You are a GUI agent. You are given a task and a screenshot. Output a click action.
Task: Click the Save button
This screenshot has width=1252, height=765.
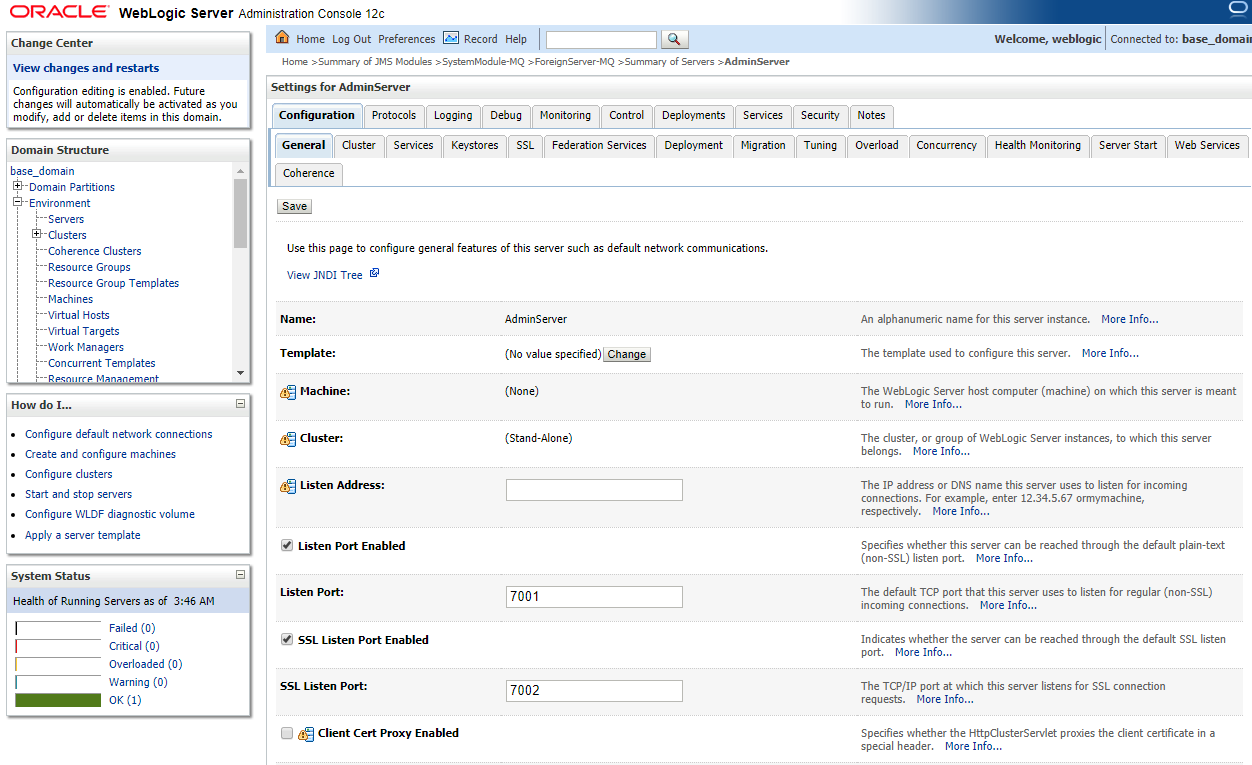(294, 206)
